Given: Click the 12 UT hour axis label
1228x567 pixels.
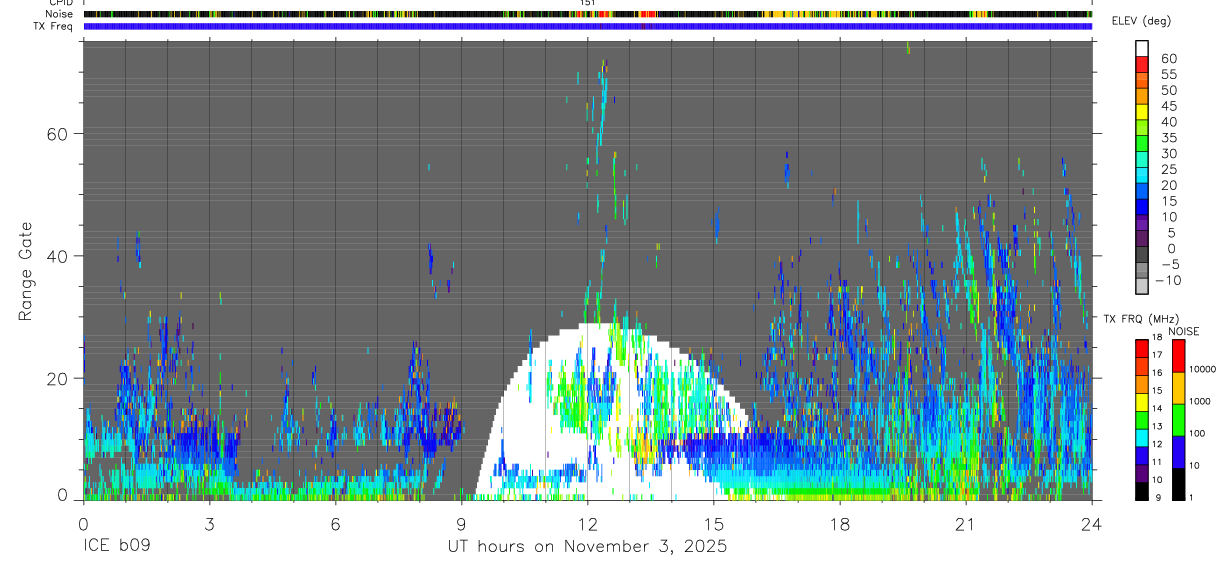Looking at the screenshot, I should tap(587, 524).
